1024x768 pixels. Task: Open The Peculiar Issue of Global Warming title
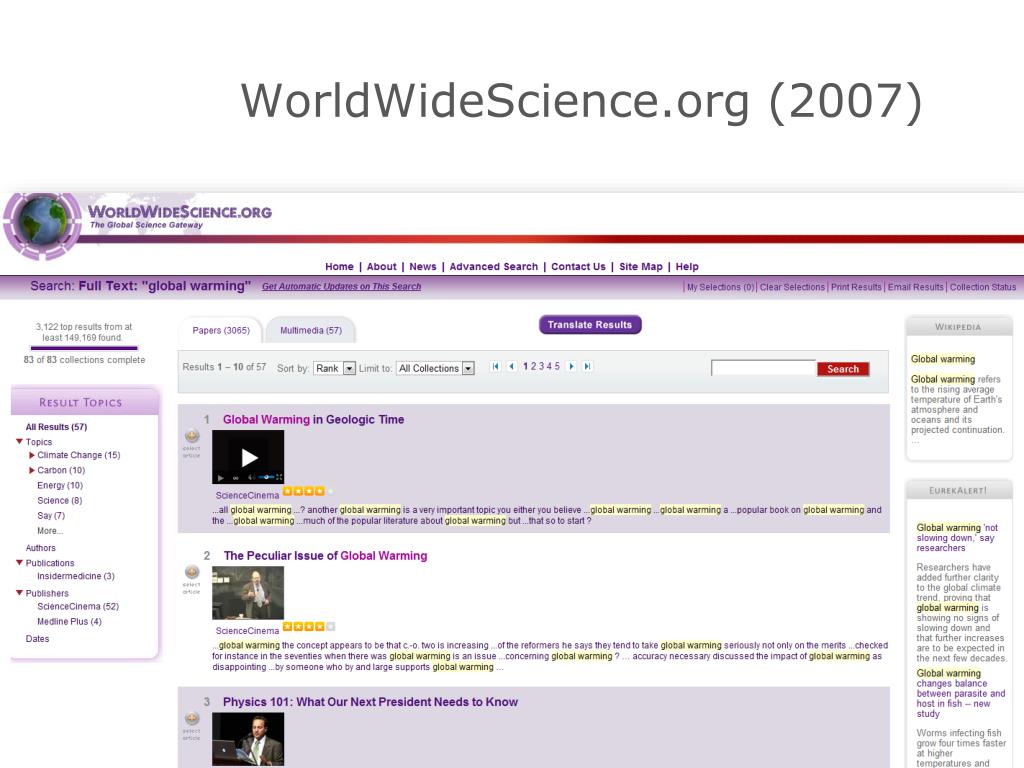[x=325, y=556]
